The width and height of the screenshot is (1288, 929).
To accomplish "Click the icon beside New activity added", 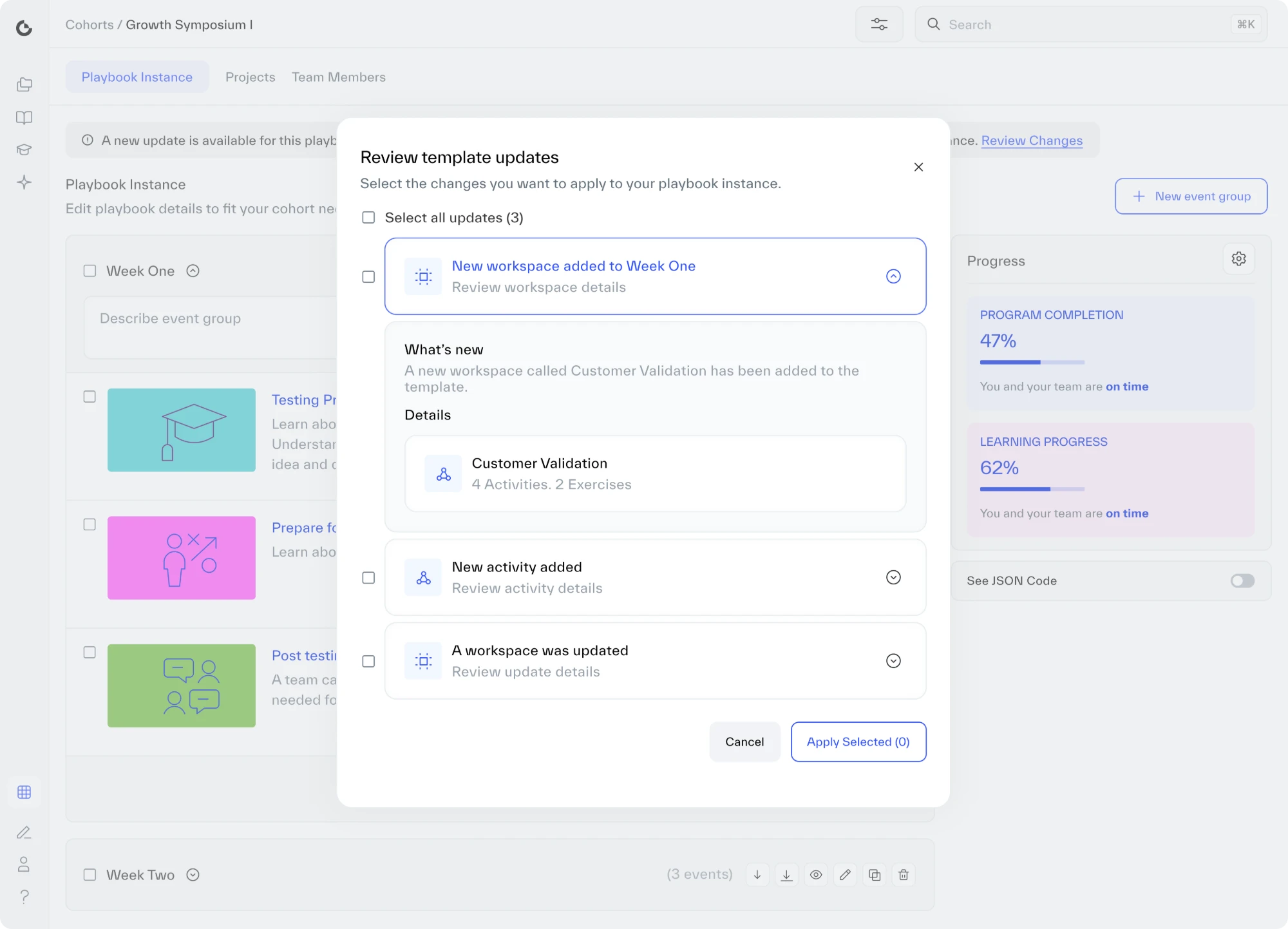I will click(x=423, y=577).
